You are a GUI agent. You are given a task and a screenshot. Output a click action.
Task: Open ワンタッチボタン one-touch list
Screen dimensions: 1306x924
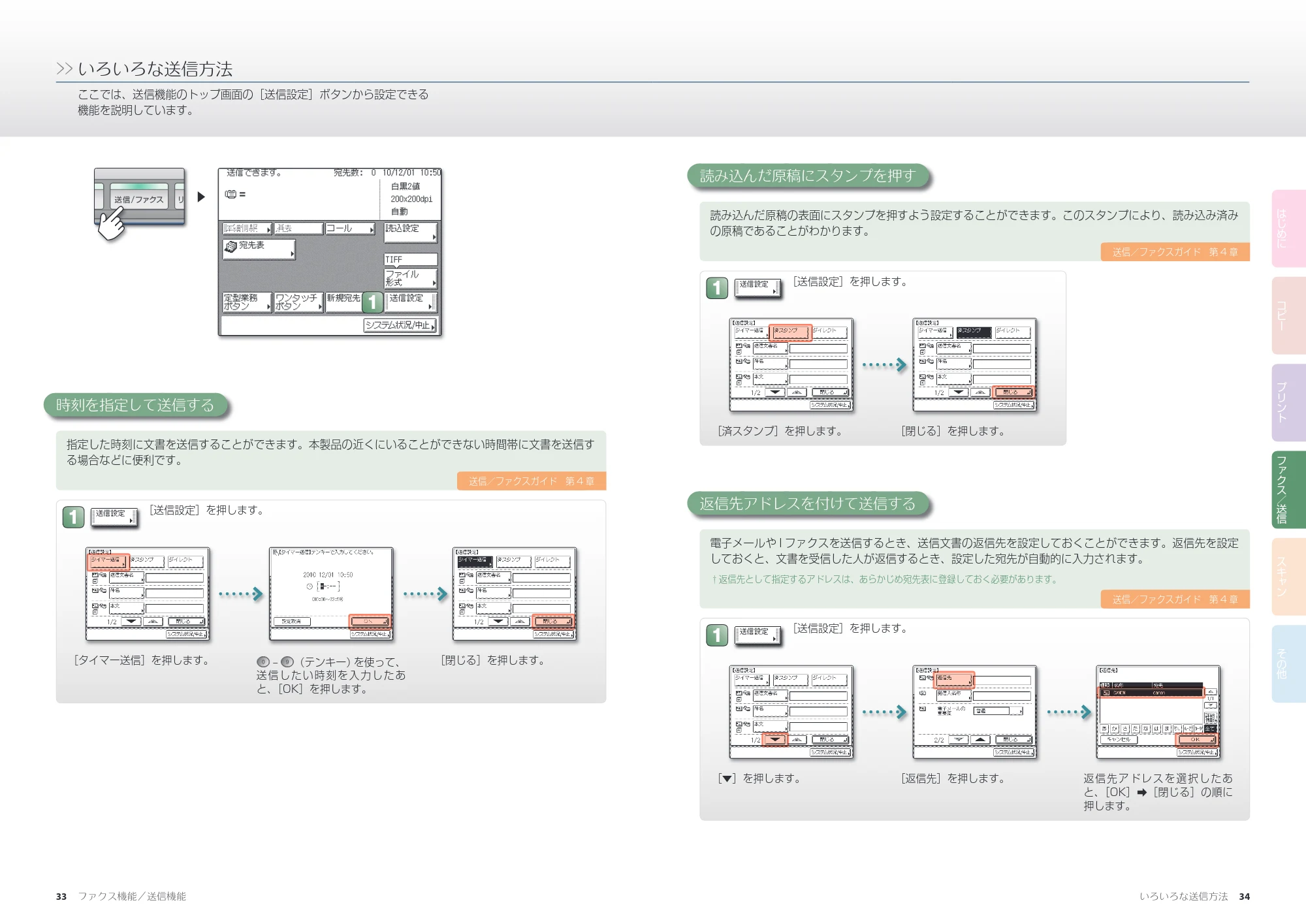coord(298,301)
